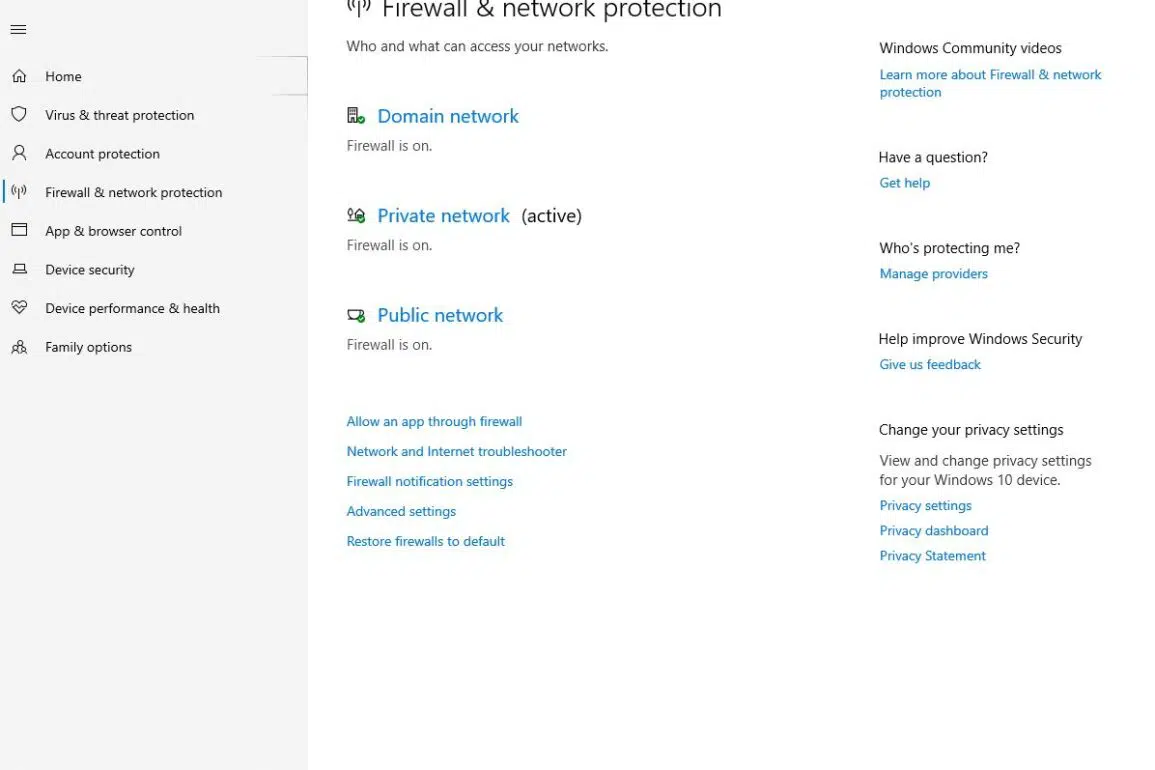Open the hamburger navigation menu
Image resolution: width=1155 pixels, height=770 pixels.
[x=18, y=29]
